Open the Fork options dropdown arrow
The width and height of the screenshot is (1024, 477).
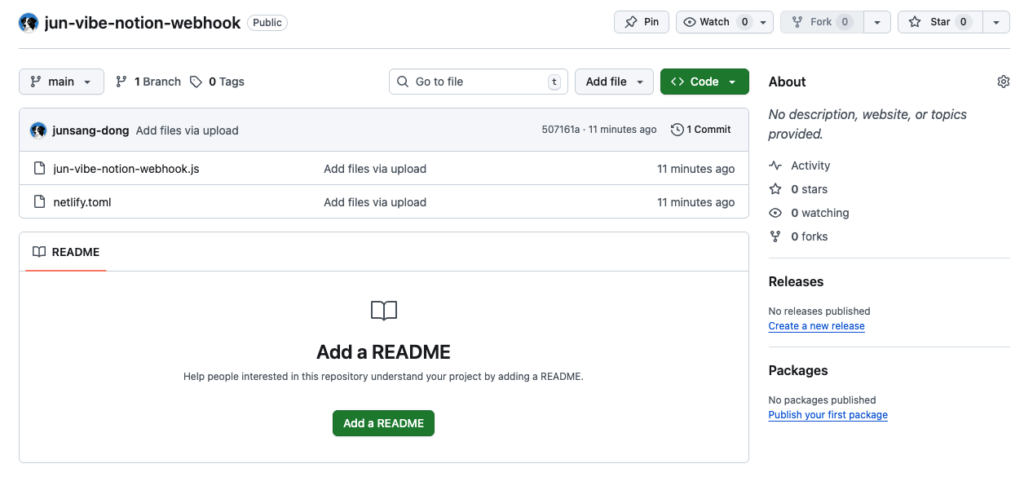tap(877, 22)
